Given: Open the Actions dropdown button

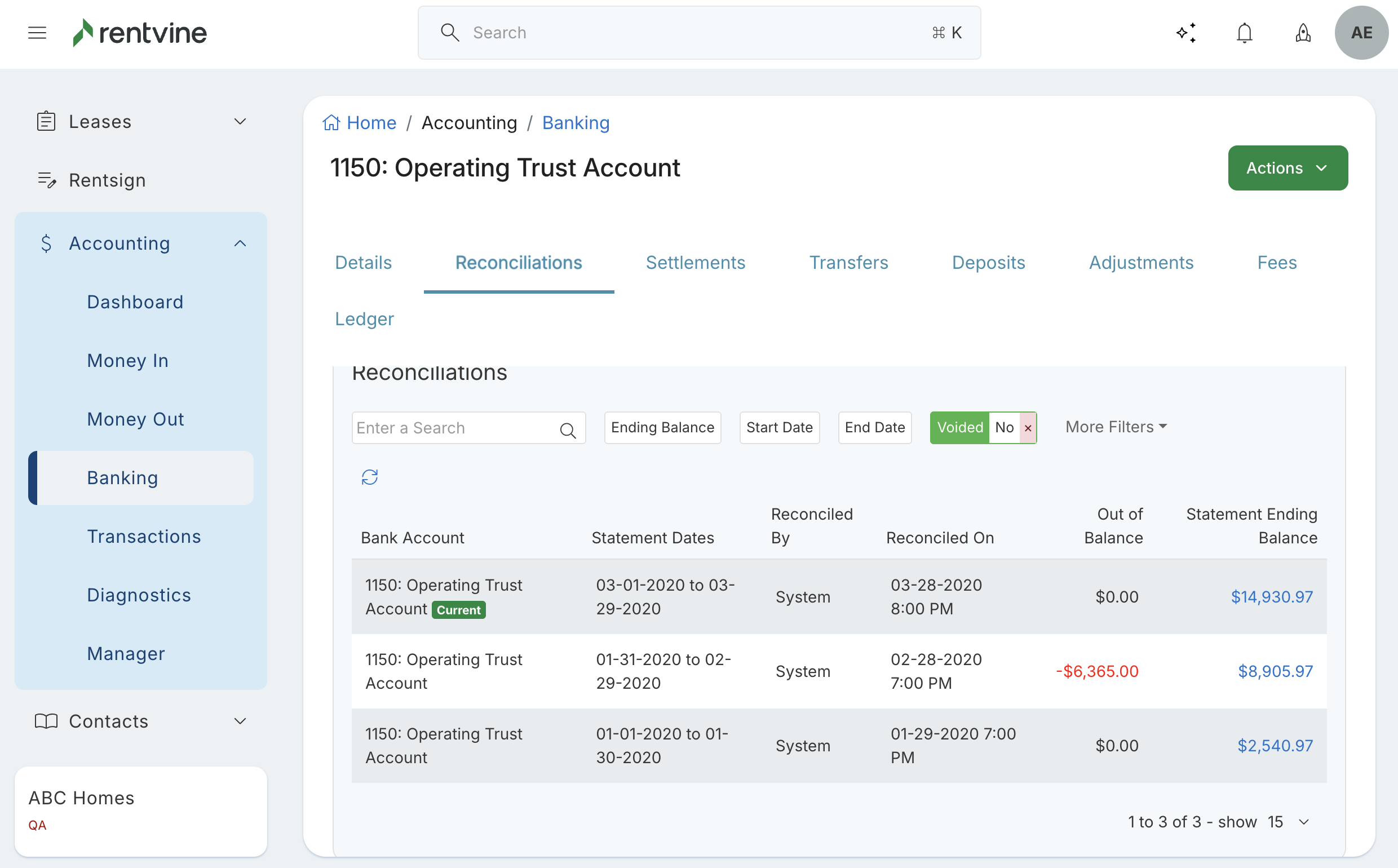Looking at the screenshot, I should tap(1287, 167).
